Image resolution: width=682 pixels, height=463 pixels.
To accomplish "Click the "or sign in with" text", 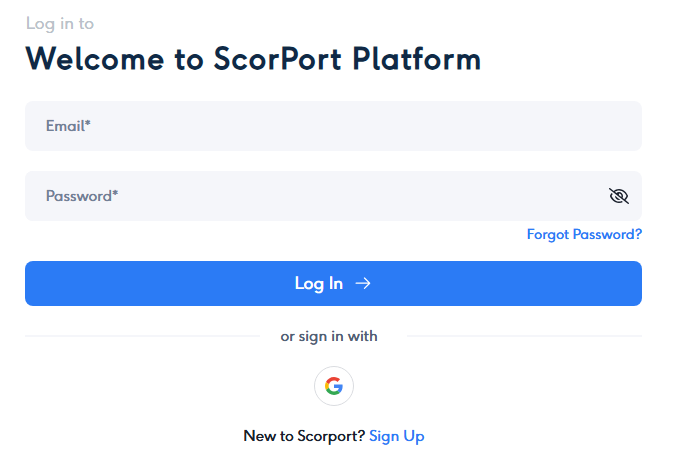I will [329, 336].
